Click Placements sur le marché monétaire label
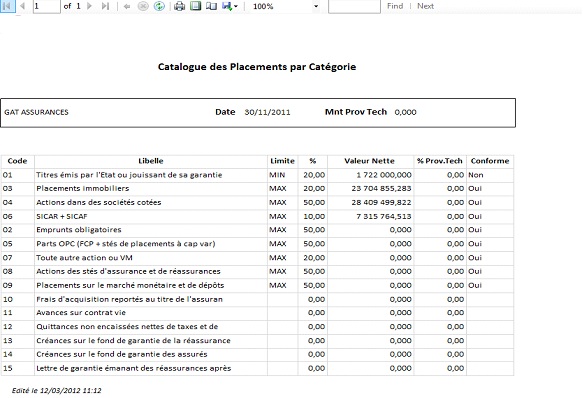 [130, 285]
